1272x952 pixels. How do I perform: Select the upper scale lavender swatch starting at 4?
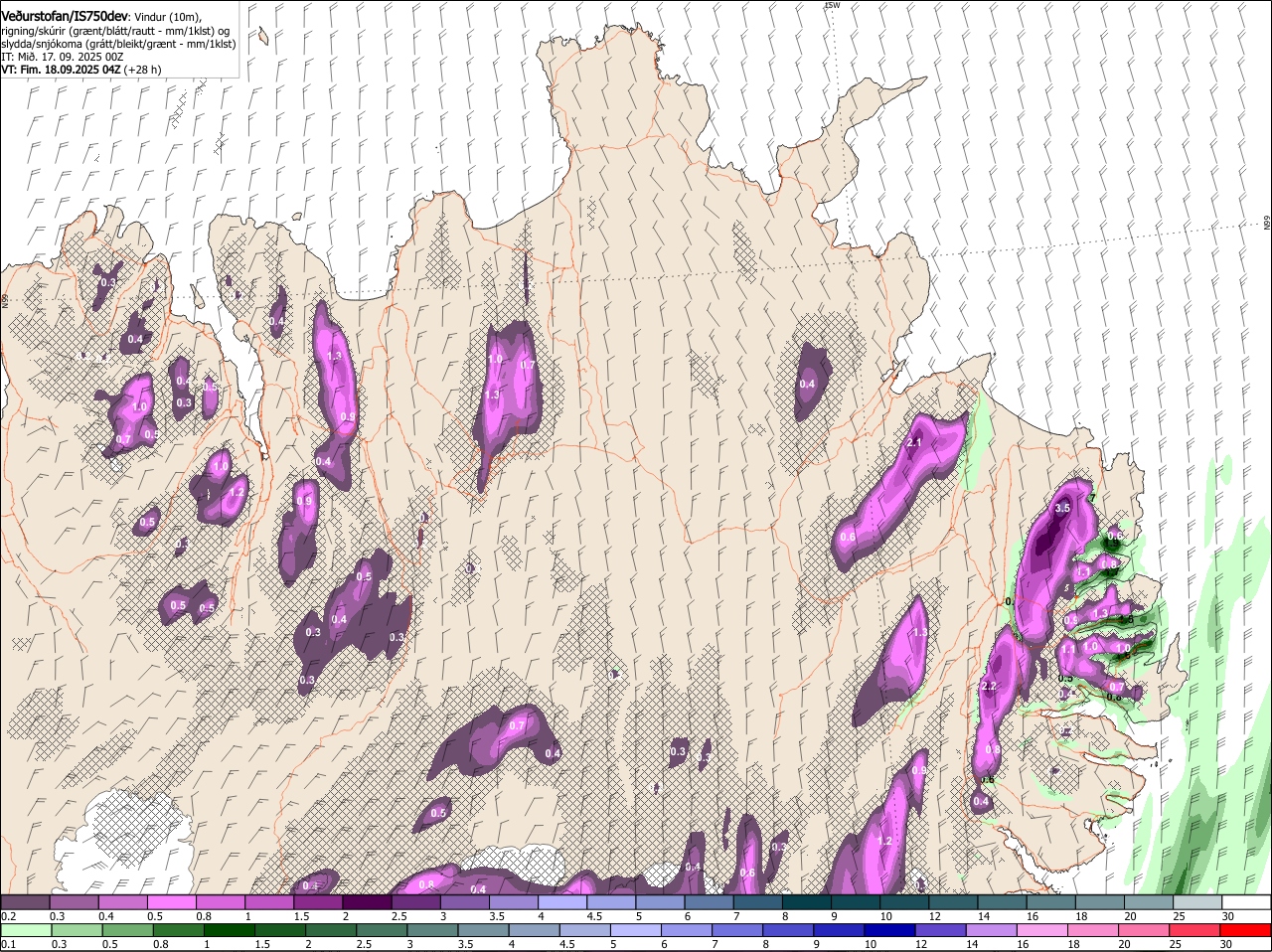[562, 901]
